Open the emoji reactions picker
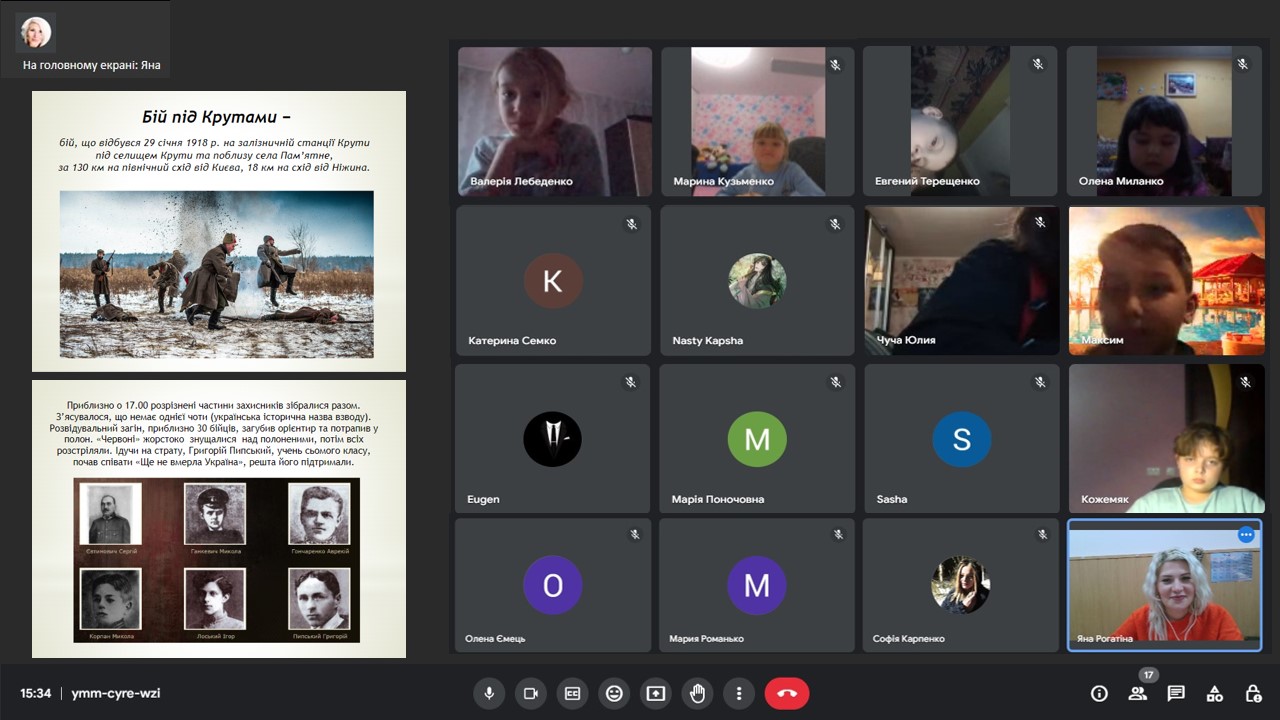 click(614, 693)
